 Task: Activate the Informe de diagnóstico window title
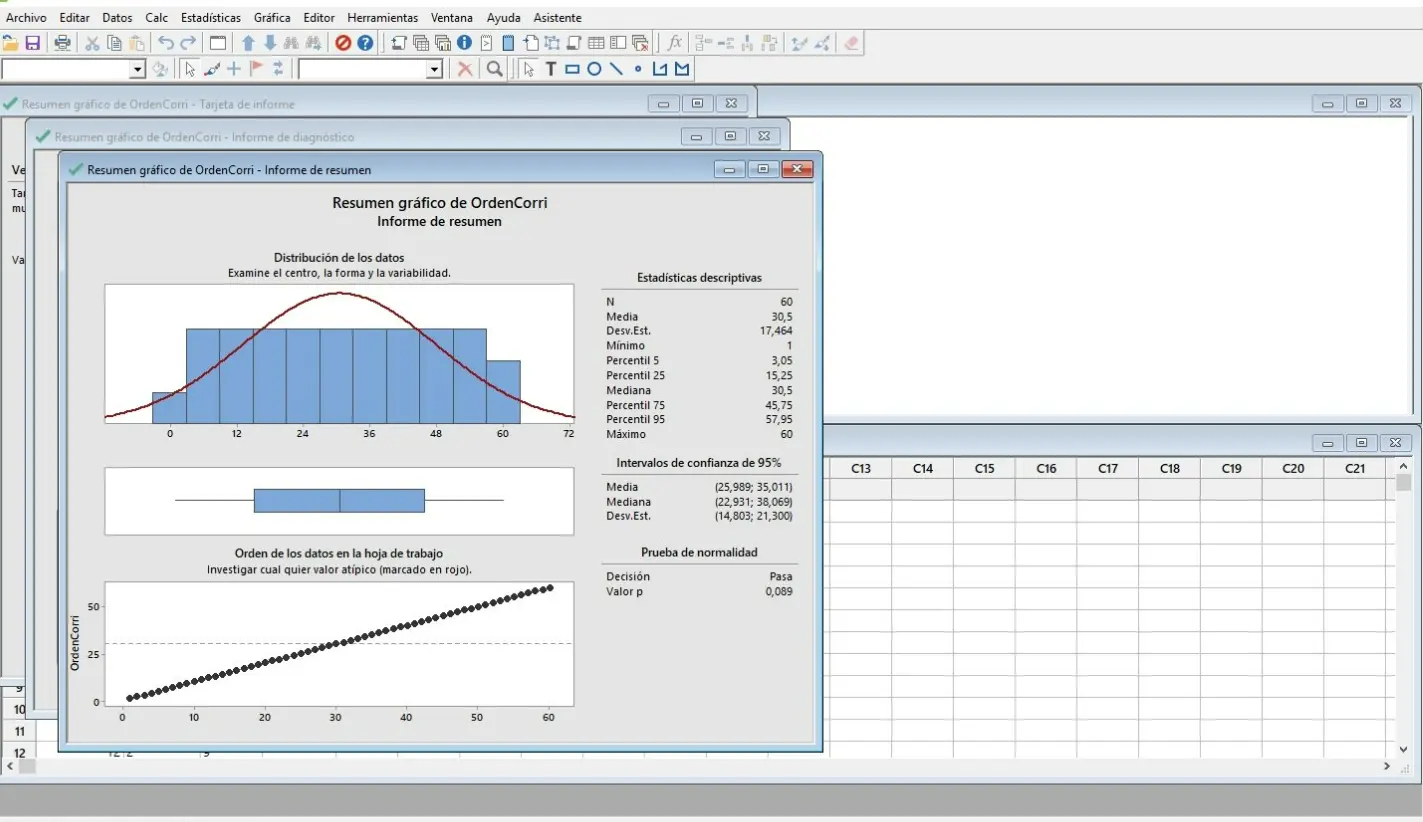click(204, 137)
